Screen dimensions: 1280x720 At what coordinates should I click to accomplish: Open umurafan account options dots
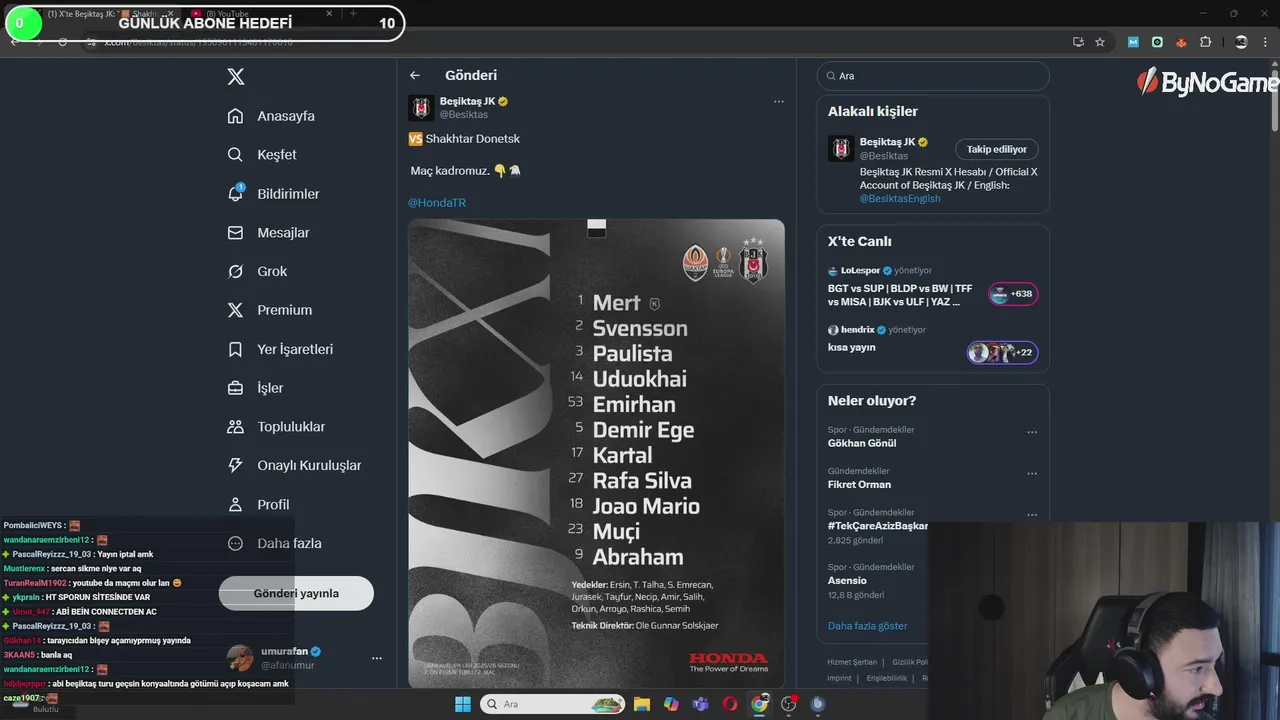coord(377,658)
